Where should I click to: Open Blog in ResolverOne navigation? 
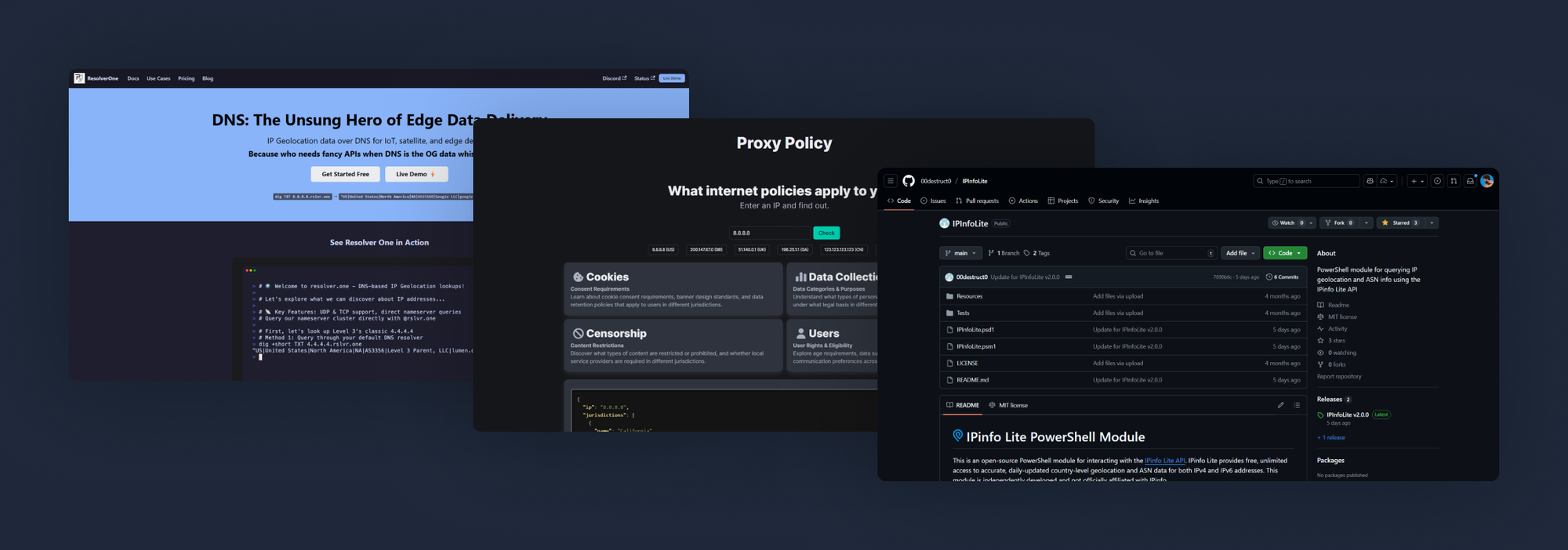pos(208,78)
